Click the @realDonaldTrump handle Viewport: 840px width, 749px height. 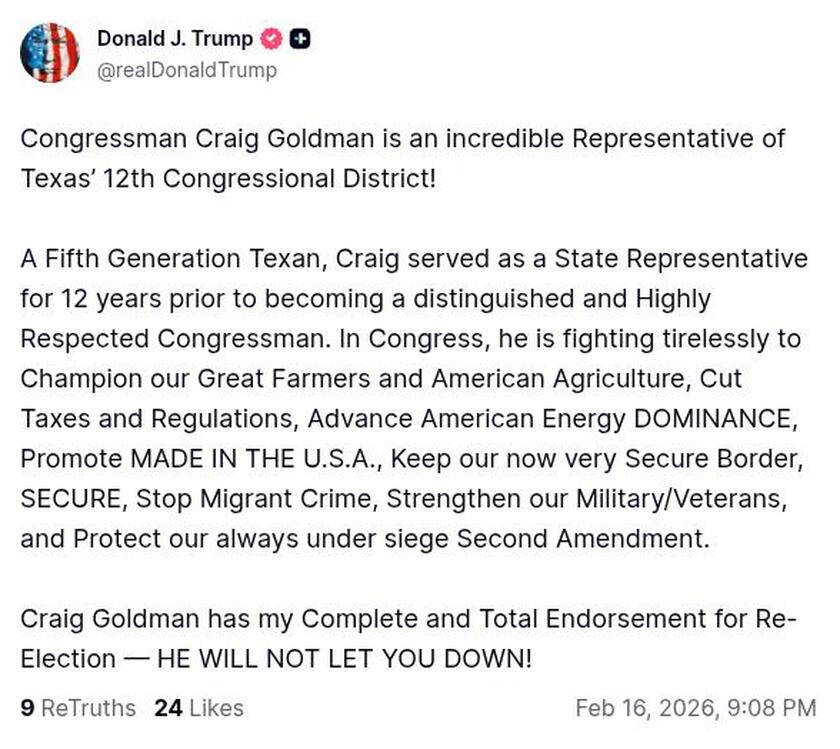point(186,71)
